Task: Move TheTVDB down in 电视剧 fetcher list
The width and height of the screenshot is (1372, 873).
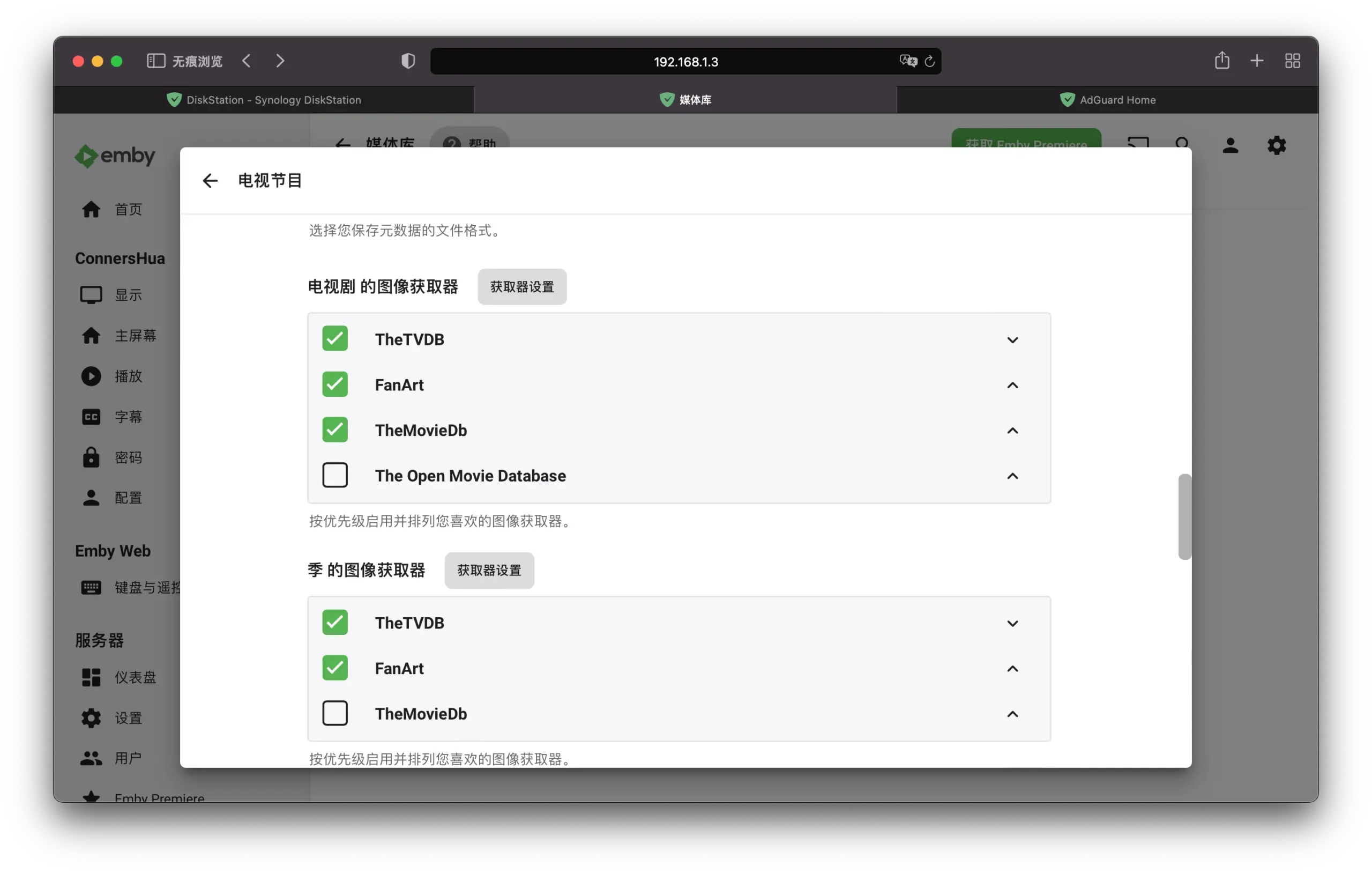Action: 1012,340
